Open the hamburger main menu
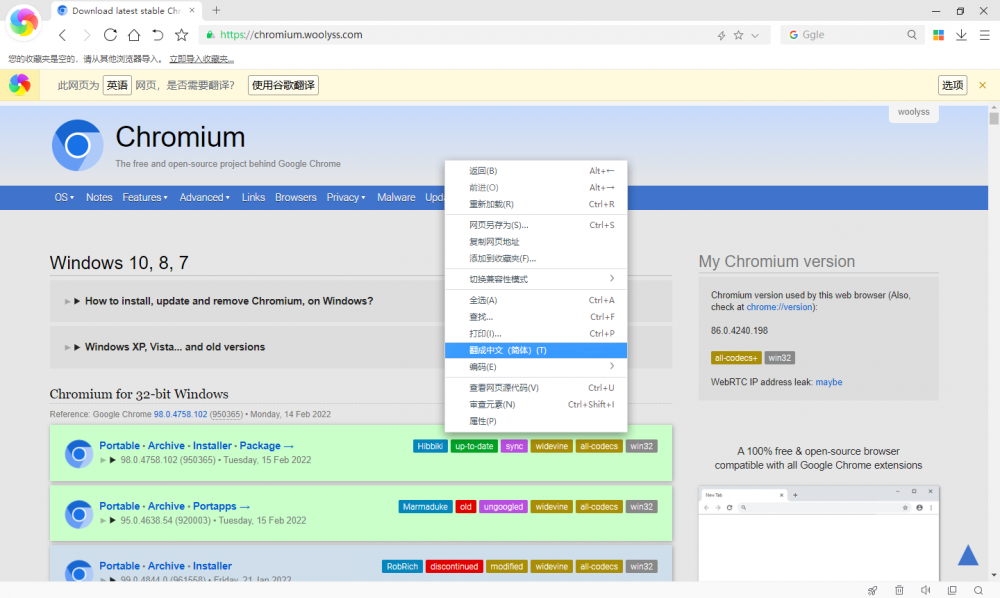The width and height of the screenshot is (1000, 598). 984,35
